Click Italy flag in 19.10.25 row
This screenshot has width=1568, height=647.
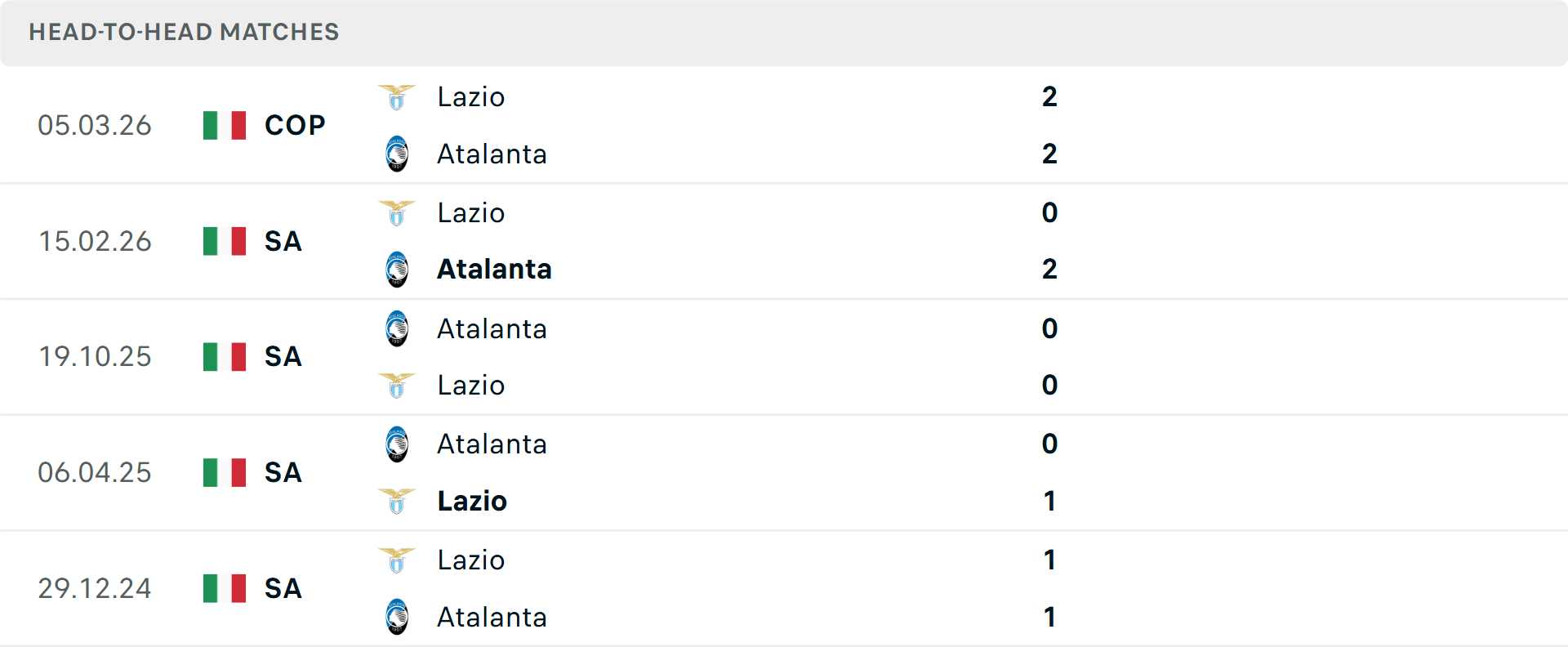225,357
